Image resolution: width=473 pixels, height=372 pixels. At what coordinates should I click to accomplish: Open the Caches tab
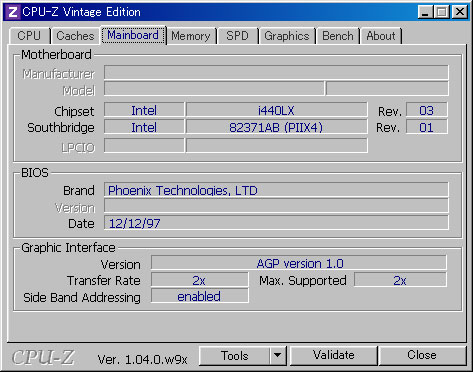coord(75,36)
